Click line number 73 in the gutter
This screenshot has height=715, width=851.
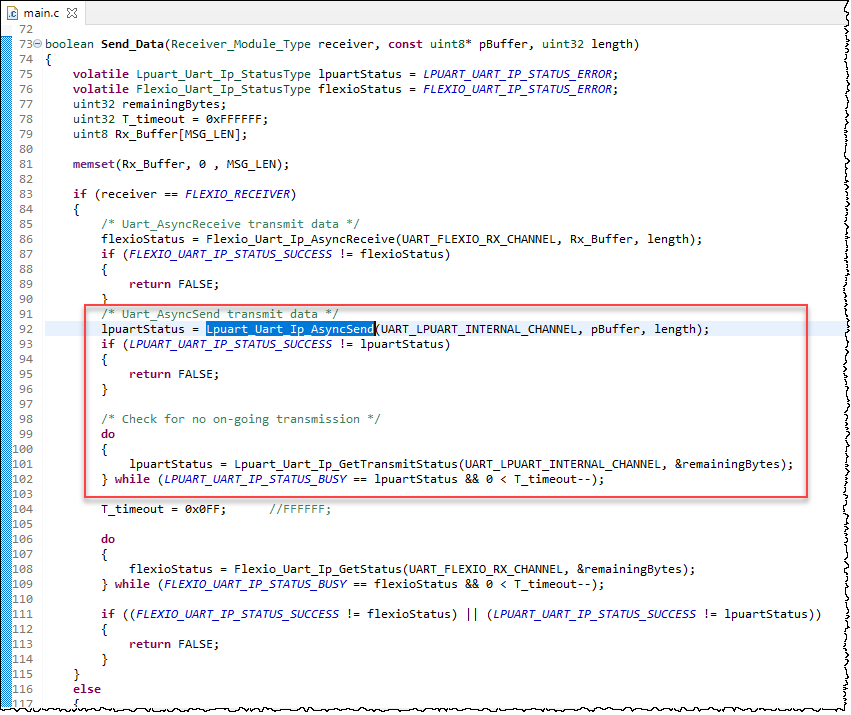[x=26, y=44]
